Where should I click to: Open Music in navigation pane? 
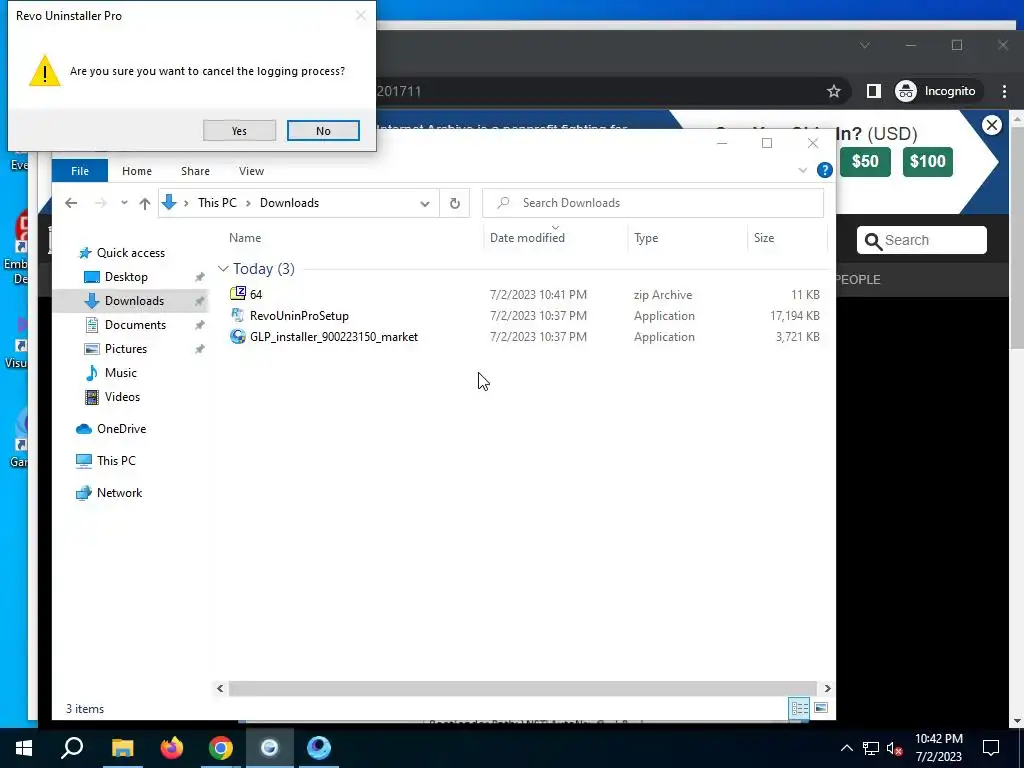[121, 373]
